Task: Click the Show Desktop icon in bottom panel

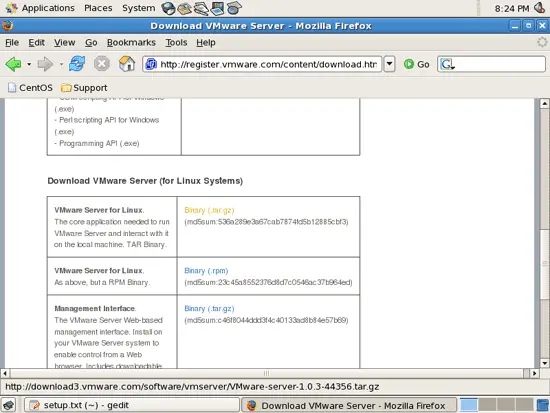Action: point(9,405)
